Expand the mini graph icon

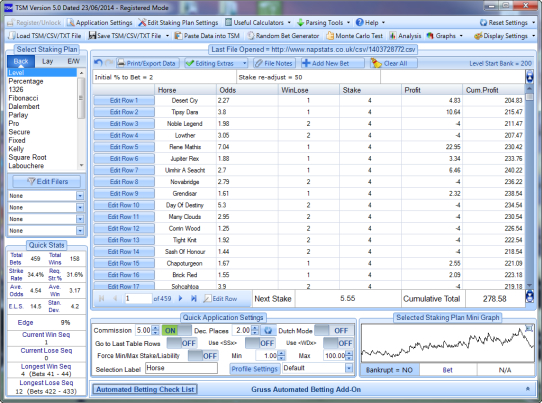pyautogui.click(x=529, y=328)
